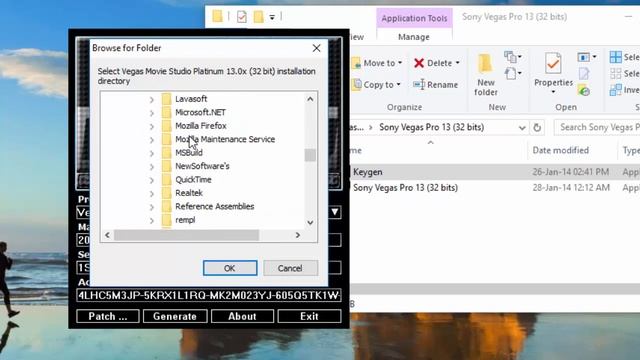
Task: Click Generate in the keygen window
Action: [175, 316]
